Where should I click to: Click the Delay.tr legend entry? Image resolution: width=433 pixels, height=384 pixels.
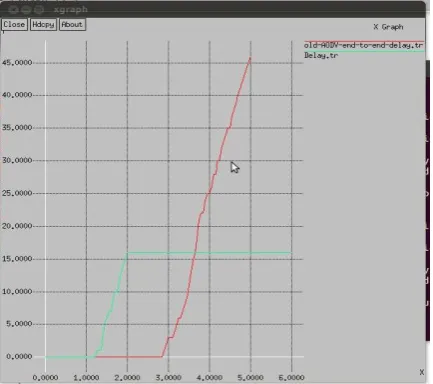click(321, 55)
